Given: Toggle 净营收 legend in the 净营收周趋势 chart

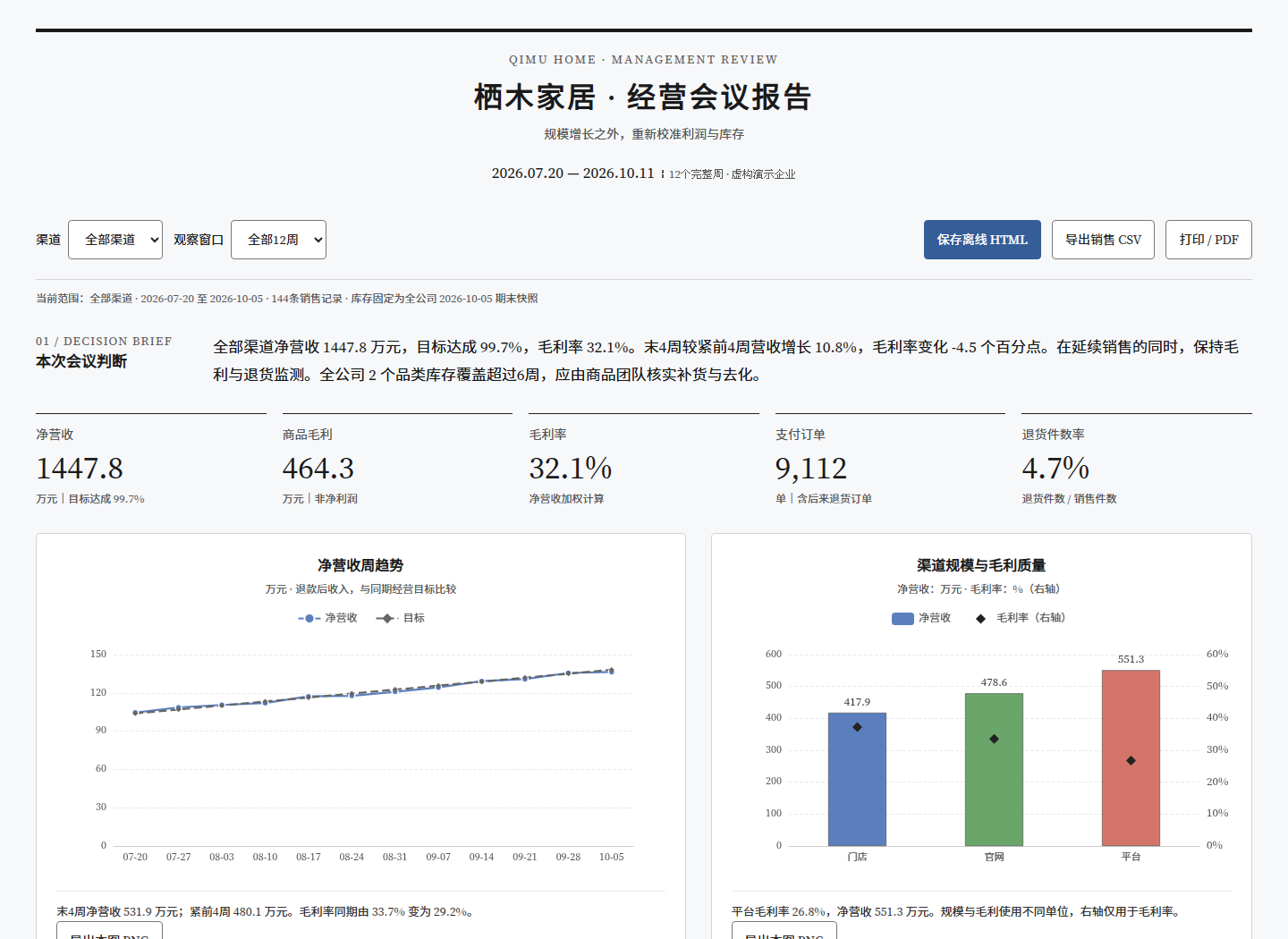Looking at the screenshot, I should (x=327, y=618).
